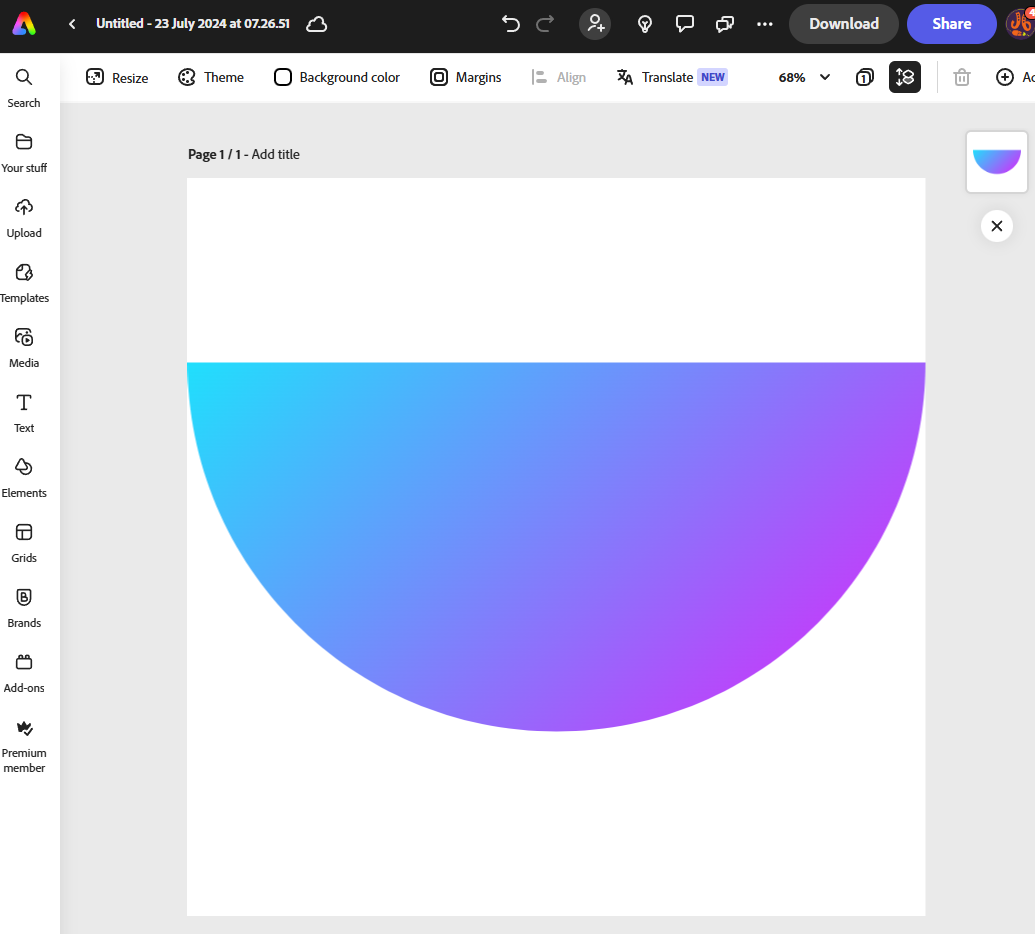The width and height of the screenshot is (1035, 934).
Task: Open the Add-ons panel
Action: click(x=24, y=672)
